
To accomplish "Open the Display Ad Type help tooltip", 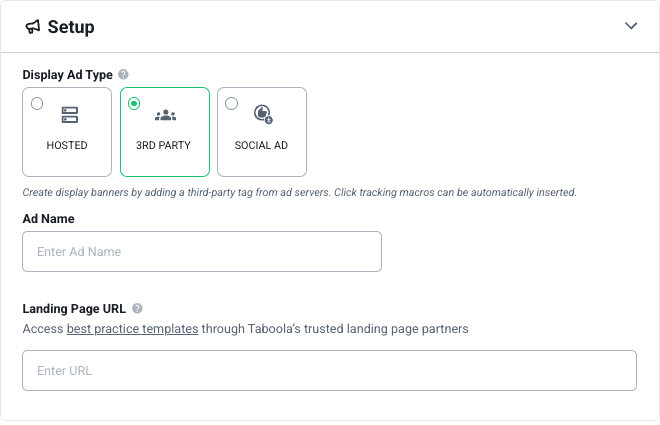I will tap(123, 74).
